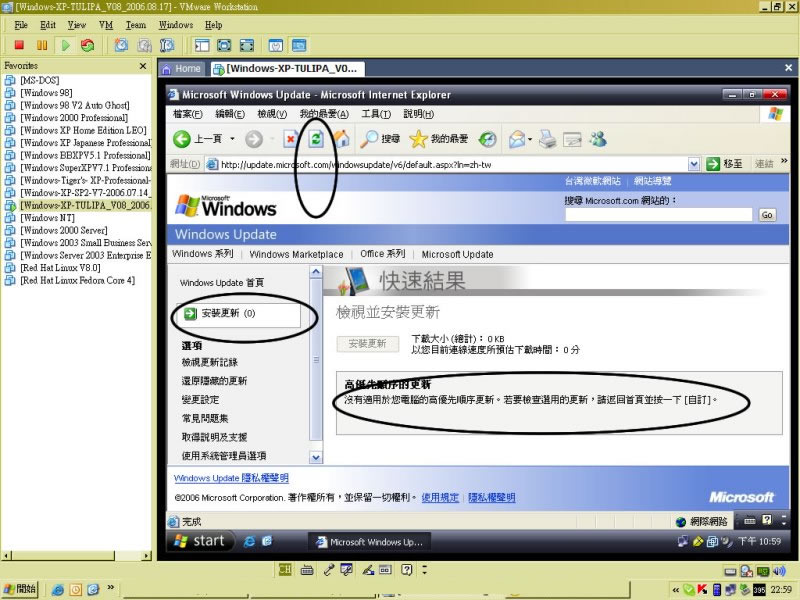Show VMware console view icon

click(x=299, y=45)
